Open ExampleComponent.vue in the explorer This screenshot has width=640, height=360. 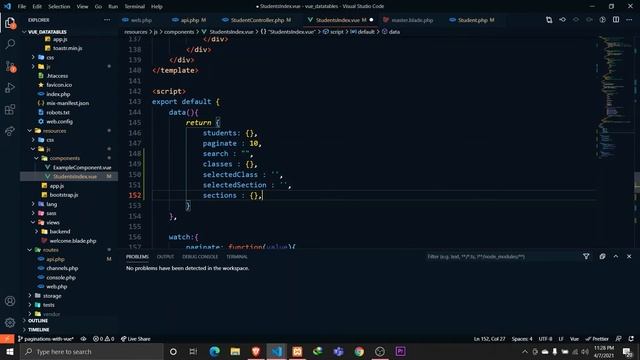coord(82,167)
